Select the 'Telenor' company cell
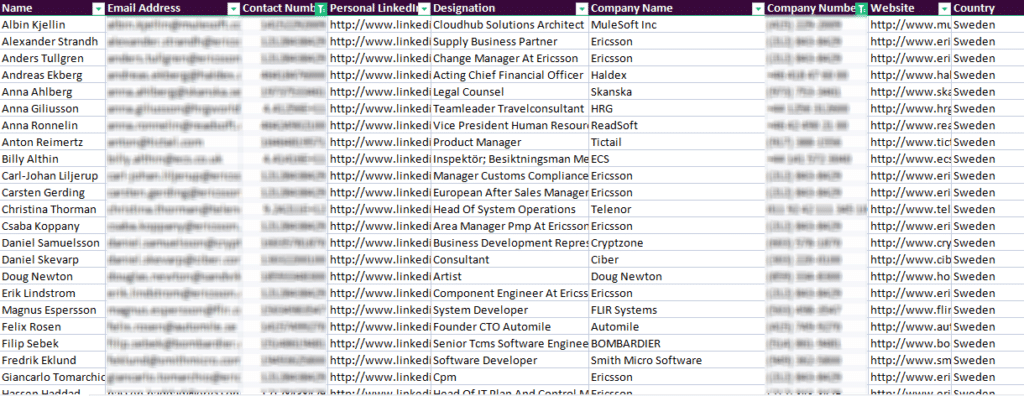The width and height of the screenshot is (1024, 396). [x=677, y=209]
